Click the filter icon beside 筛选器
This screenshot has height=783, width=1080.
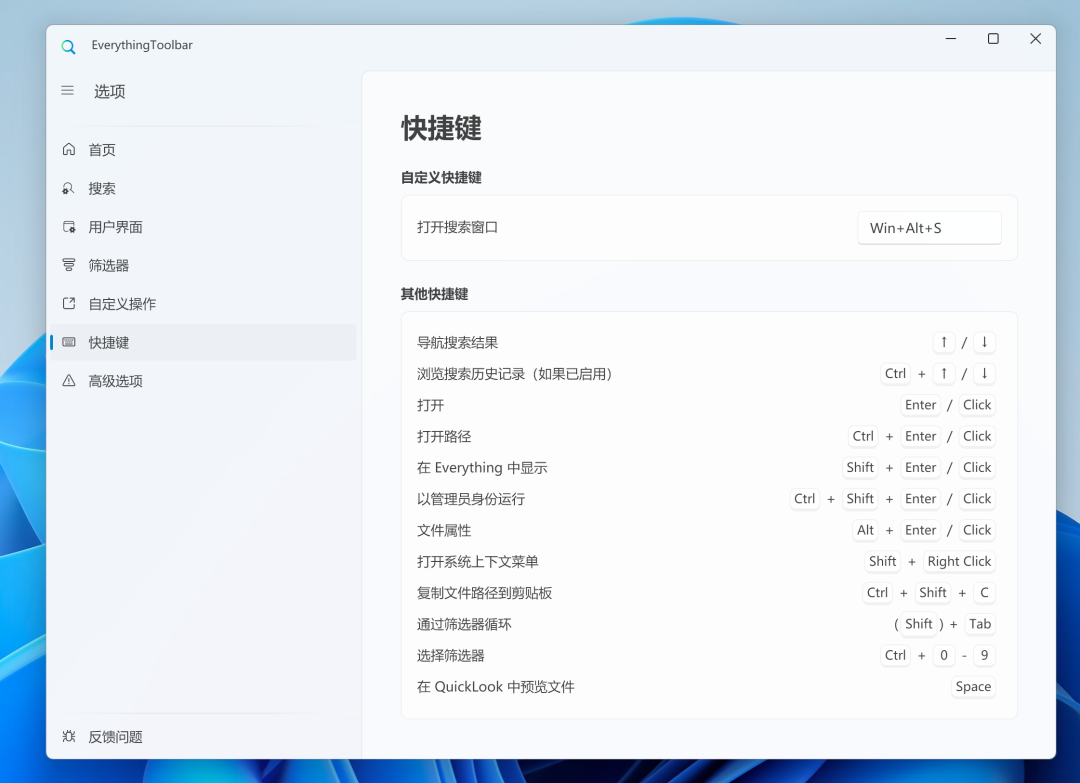click(69, 265)
